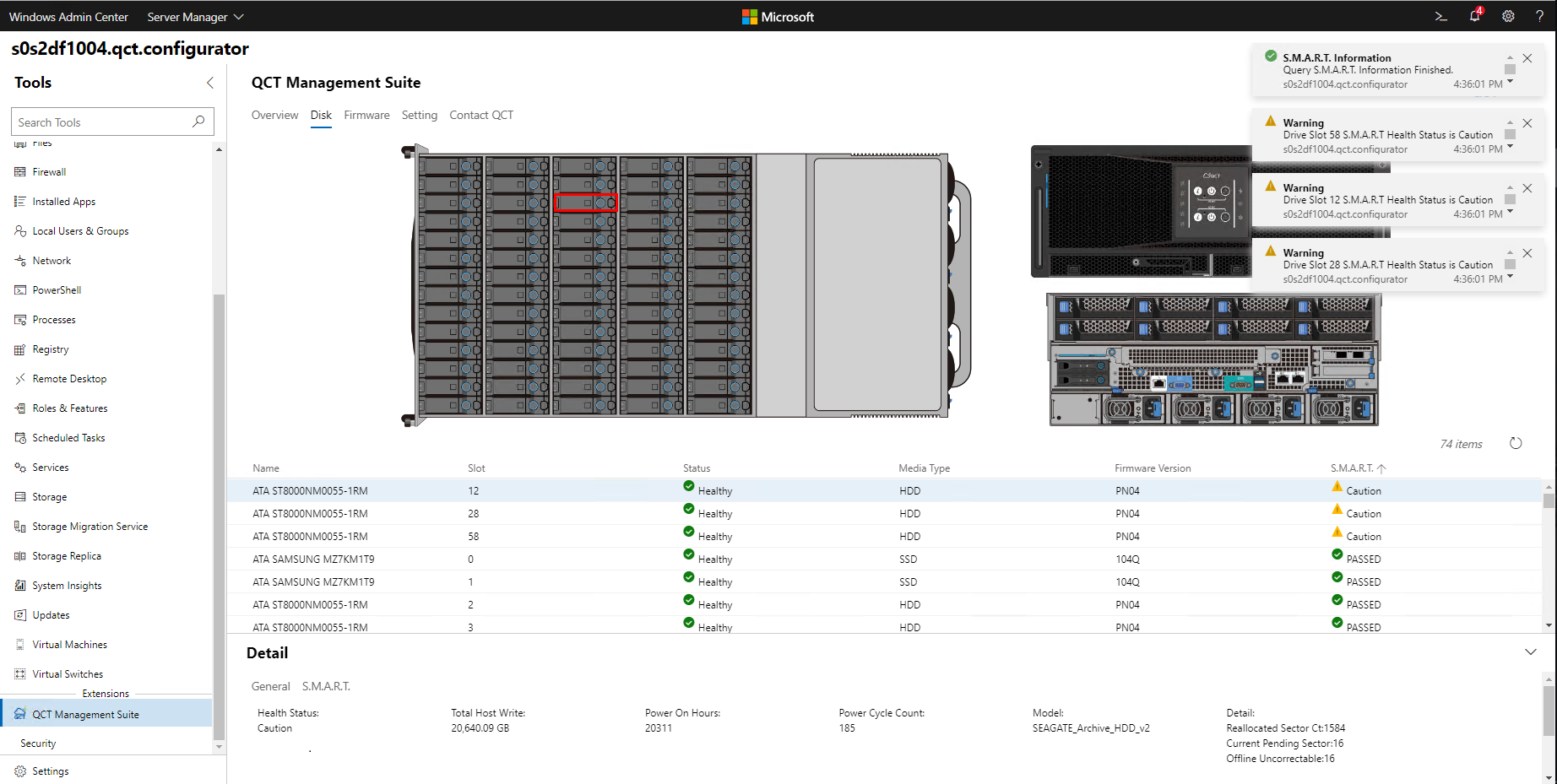Screen dimensions: 1557x784
Task: Switch to the Setting tab
Action: (420, 116)
